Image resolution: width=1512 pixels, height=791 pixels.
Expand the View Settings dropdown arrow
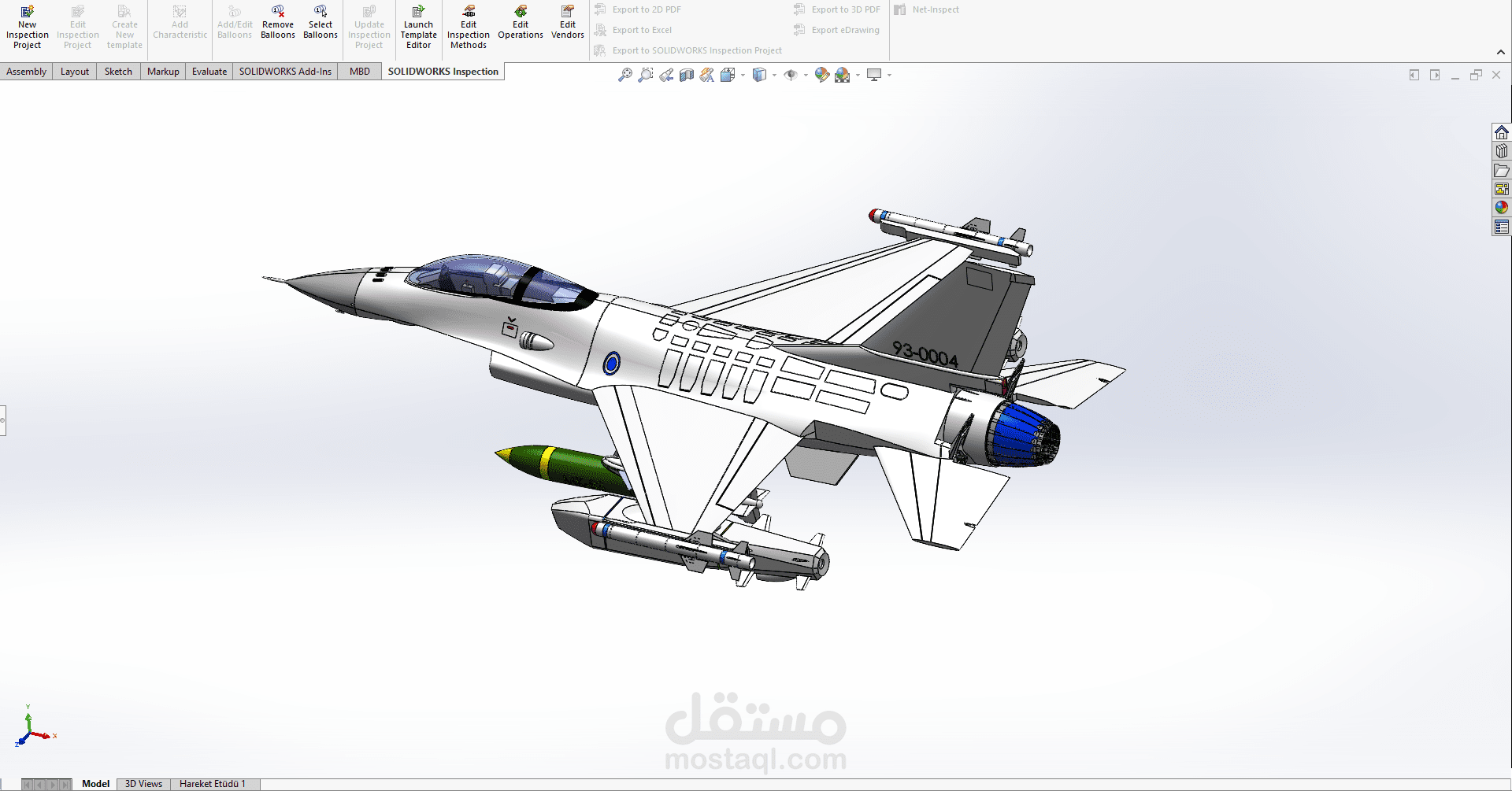click(890, 75)
